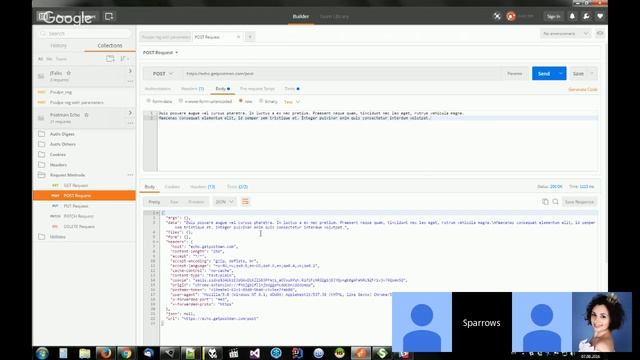Star the Postman Echo collection
640x360 pixels.
point(86,115)
